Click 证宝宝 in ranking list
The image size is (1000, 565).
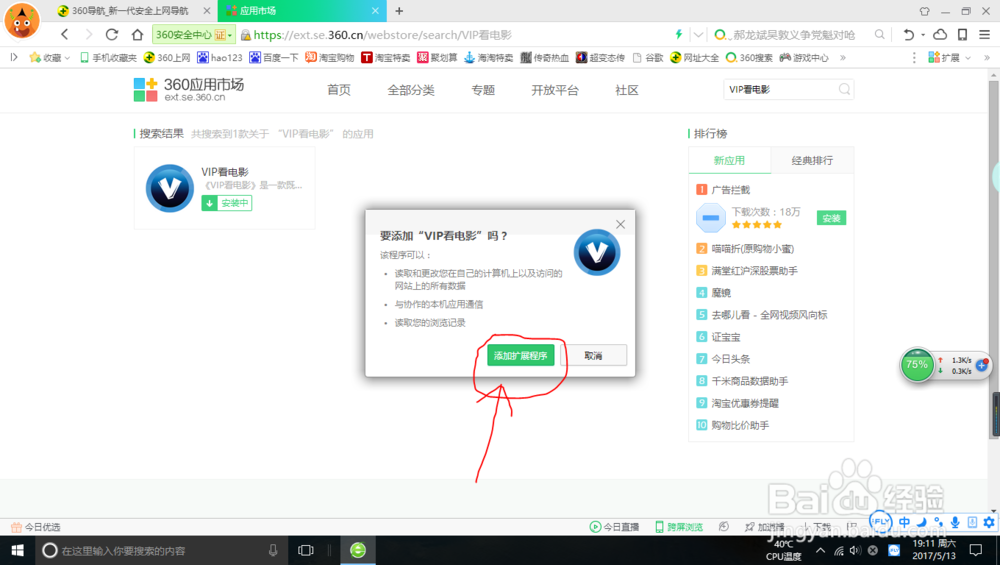pos(726,337)
